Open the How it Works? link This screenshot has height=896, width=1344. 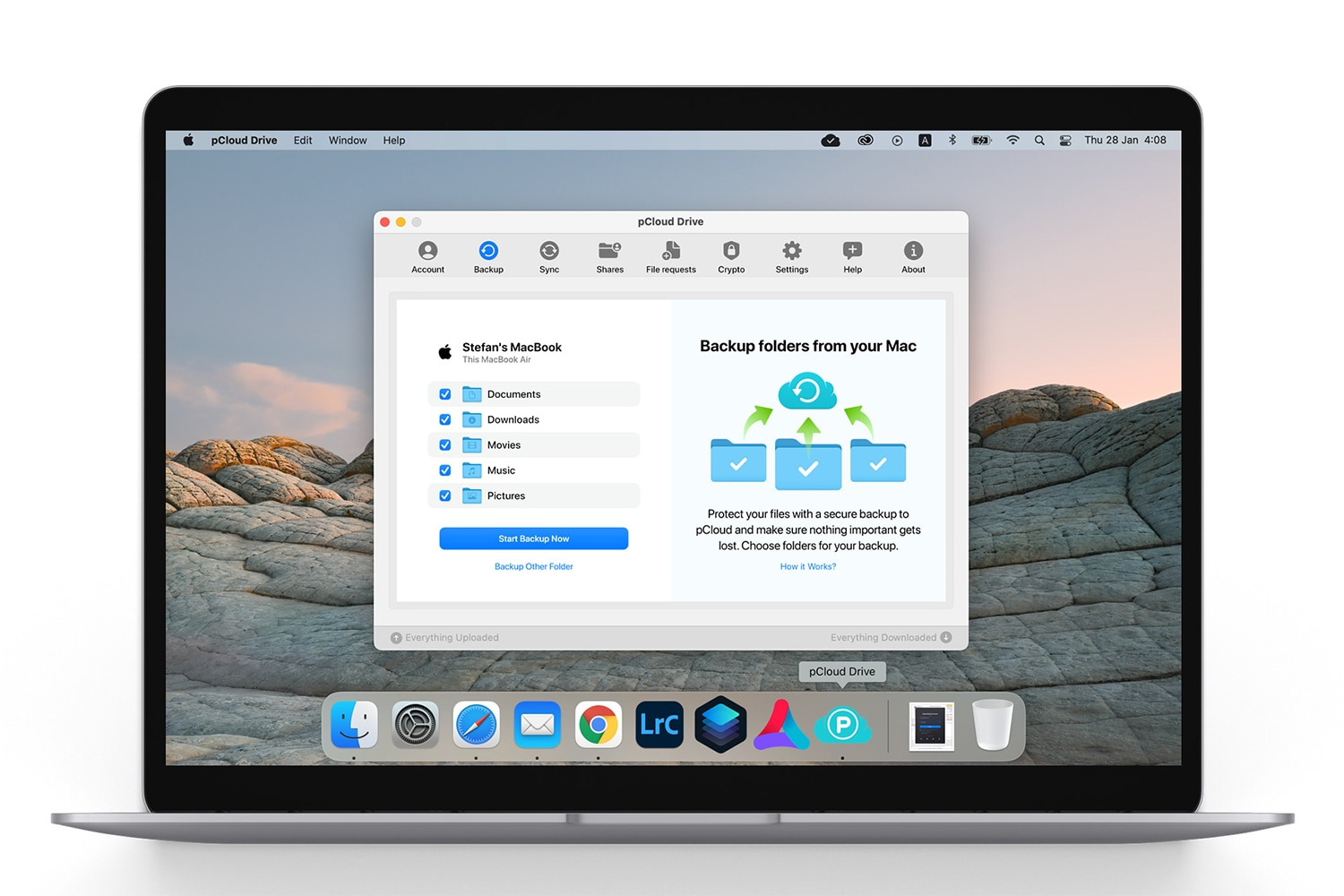pyautogui.click(x=808, y=566)
